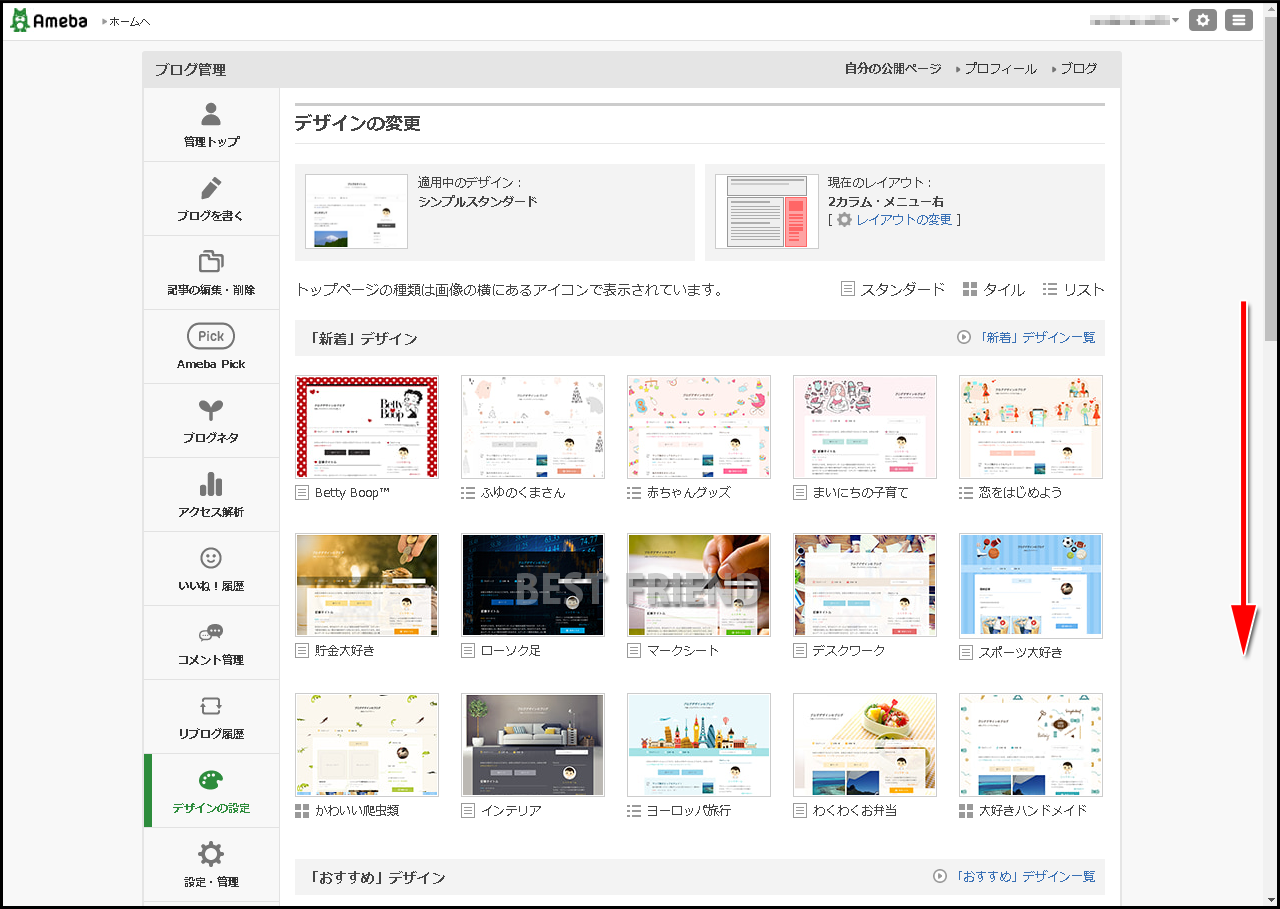Open アクセス解析 bar chart icon
This screenshot has height=909, width=1280.
(211, 484)
